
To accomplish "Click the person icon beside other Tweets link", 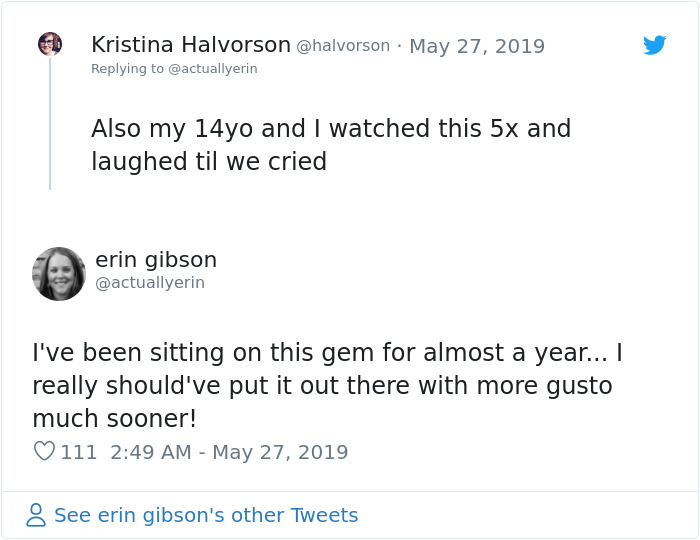I will 36,516.
